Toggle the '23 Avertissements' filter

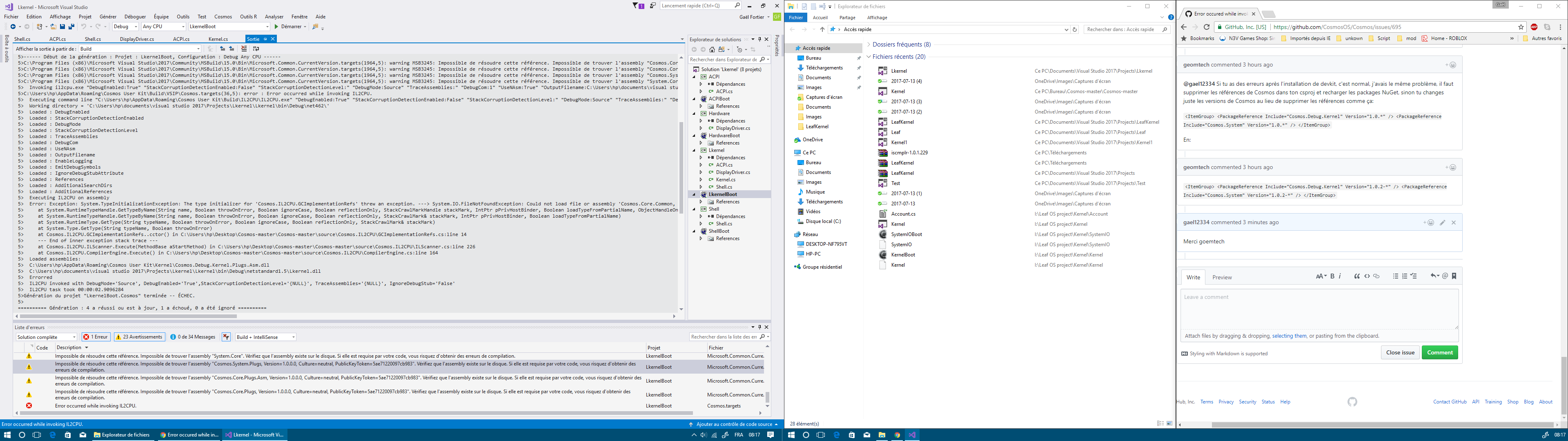point(139,337)
